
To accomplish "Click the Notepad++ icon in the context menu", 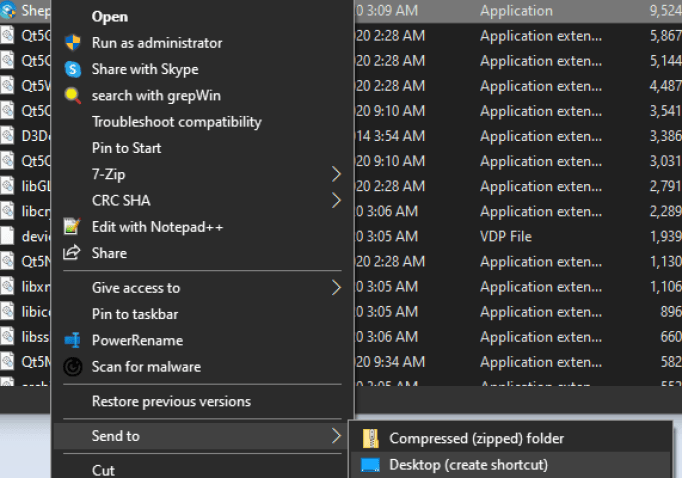I will point(72,227).
